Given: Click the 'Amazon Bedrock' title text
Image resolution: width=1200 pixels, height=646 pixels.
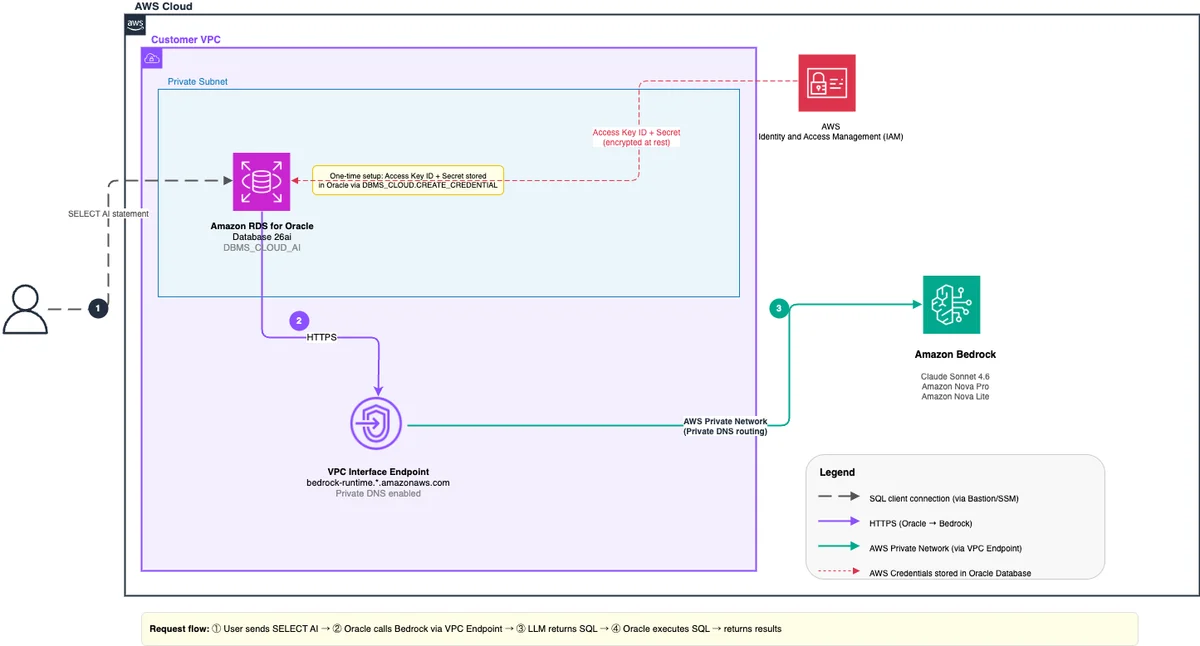Looking at the screenshot, I should [x=955, y=354].
